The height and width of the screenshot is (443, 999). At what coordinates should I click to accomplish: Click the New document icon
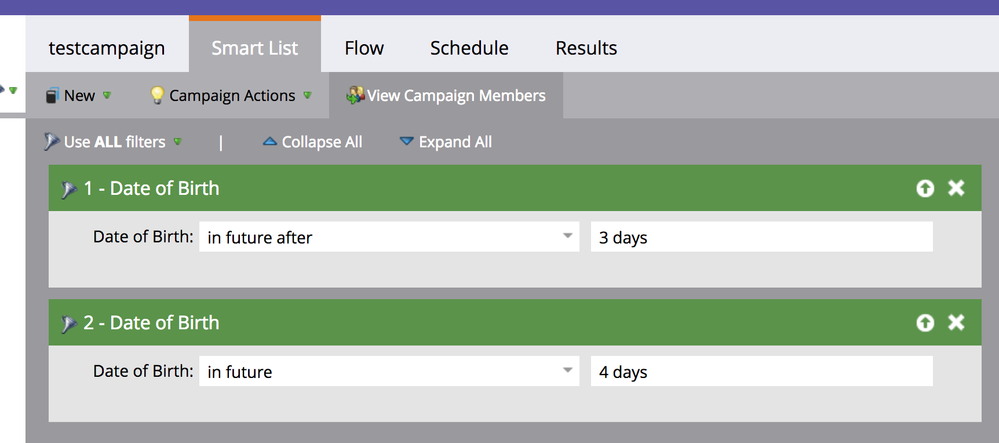pyautogui.click(x=52, y=96)
